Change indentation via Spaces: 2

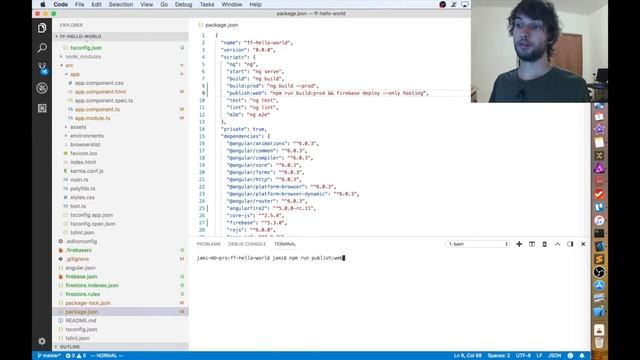498,356
